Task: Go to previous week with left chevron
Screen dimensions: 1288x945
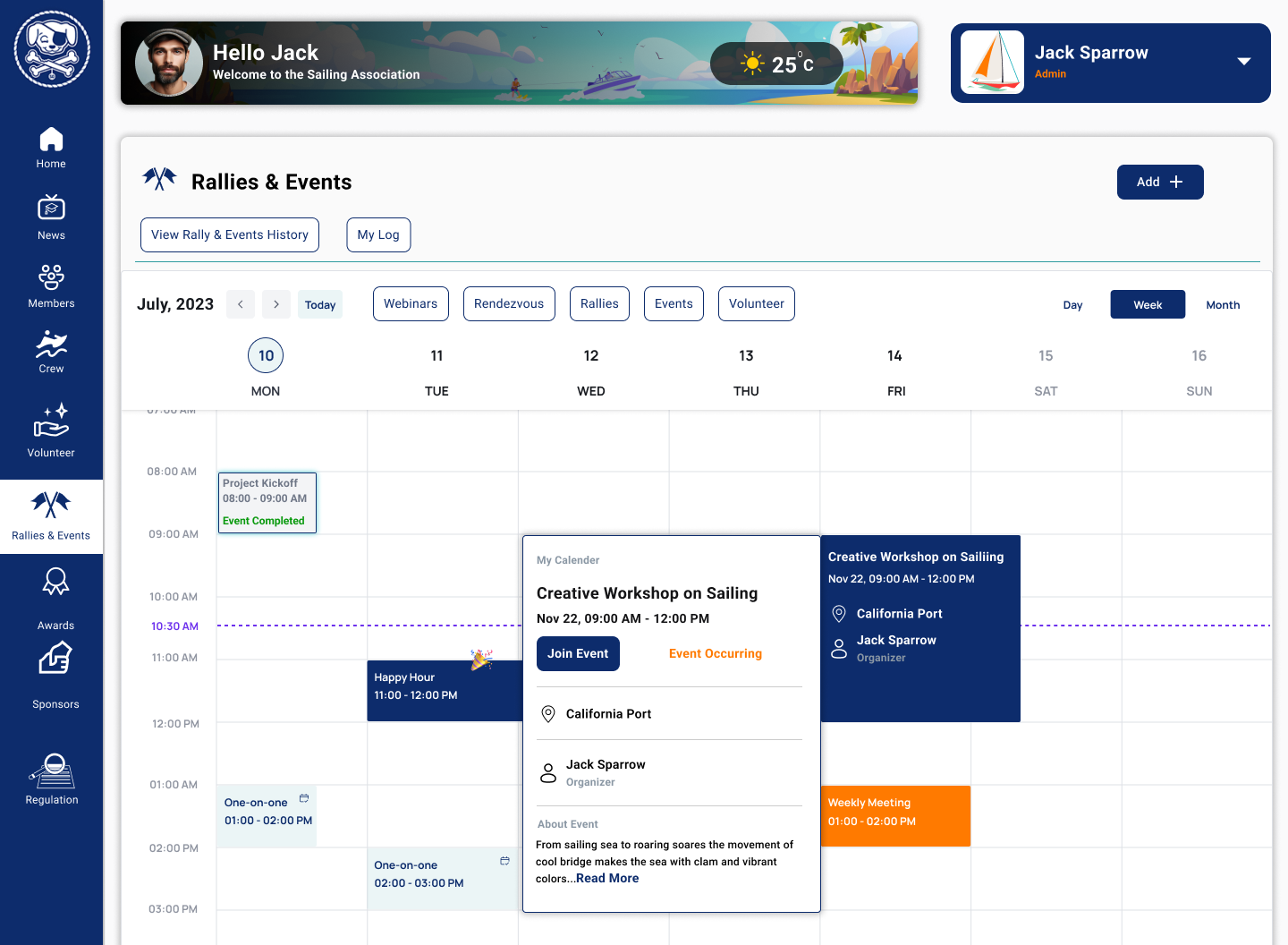Action: coord(241,304)
